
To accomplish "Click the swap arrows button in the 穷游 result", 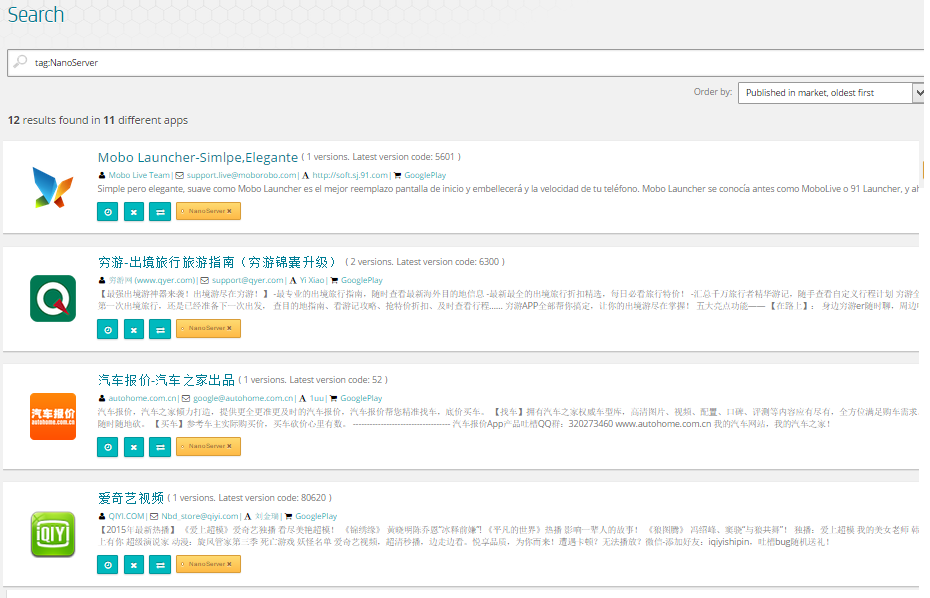I will [160, 329].
